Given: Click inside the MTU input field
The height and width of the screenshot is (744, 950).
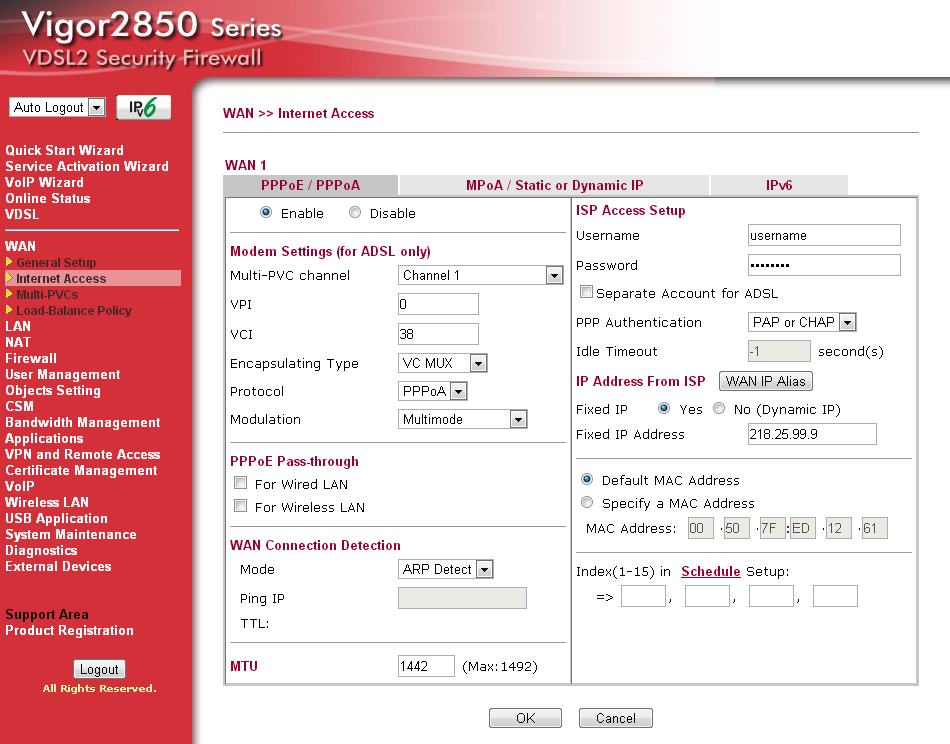Looking at the screenshot, I should pyautogui.click(x=426, y=664).
